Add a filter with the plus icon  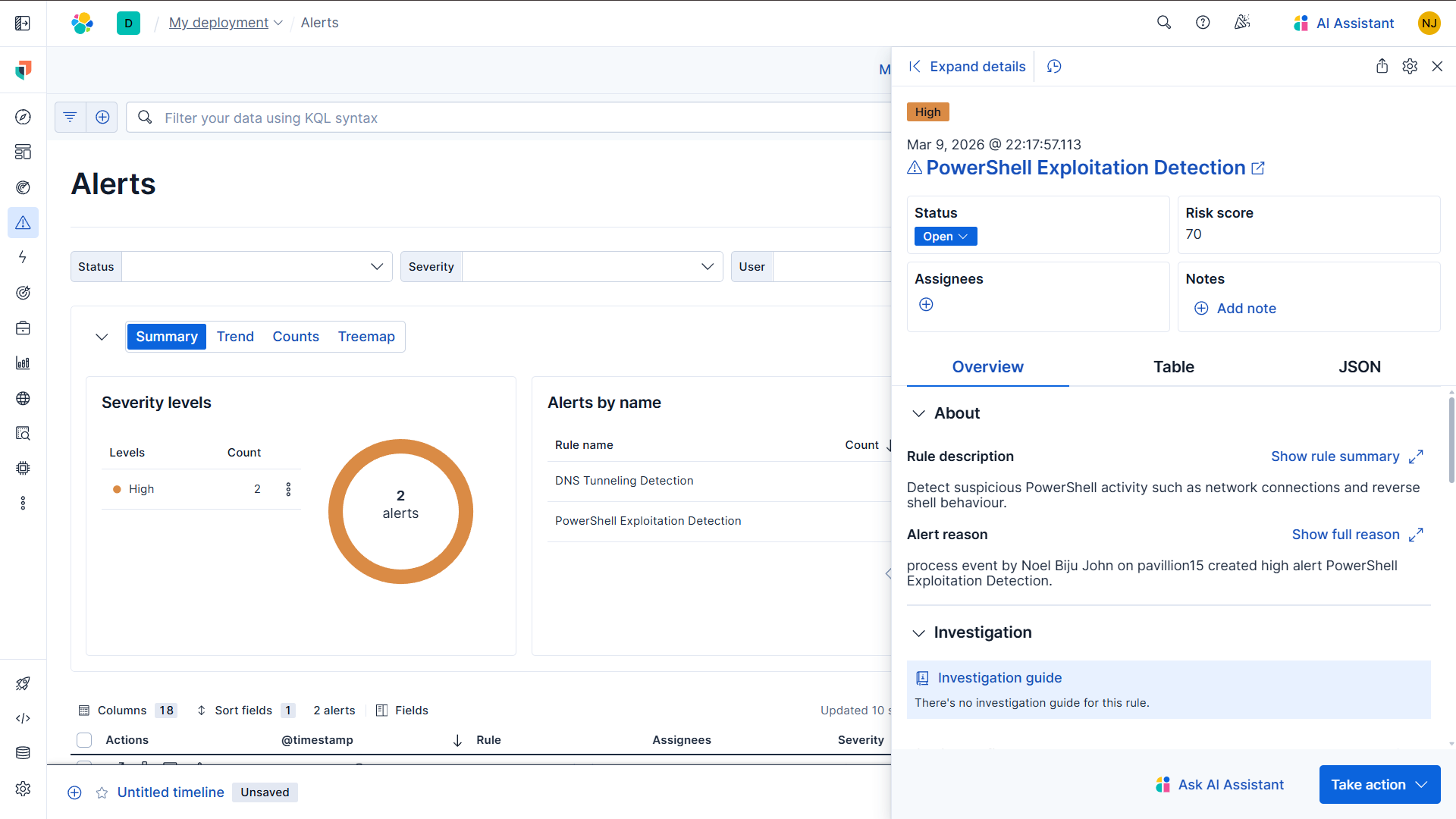(x=102, y=118)
